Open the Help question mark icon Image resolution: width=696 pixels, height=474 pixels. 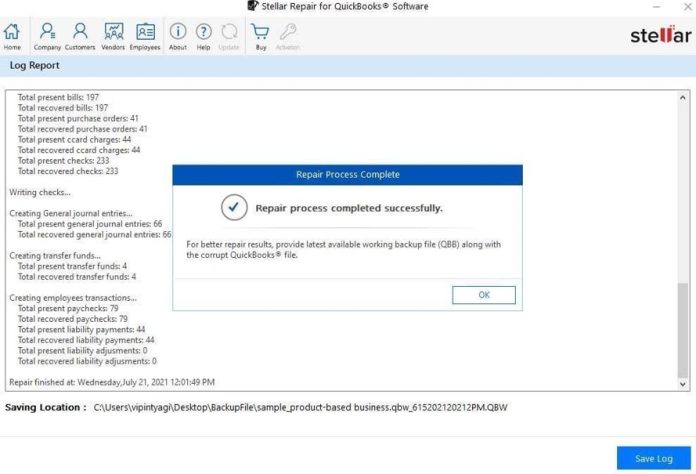(x=203, y=36)
